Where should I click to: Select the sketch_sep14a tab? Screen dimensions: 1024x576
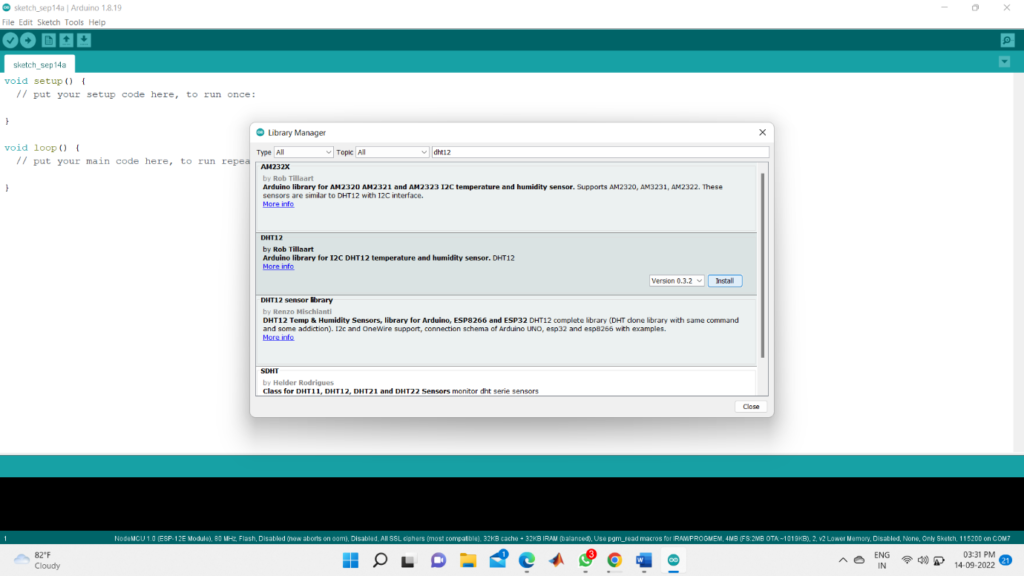pos(40,65)
